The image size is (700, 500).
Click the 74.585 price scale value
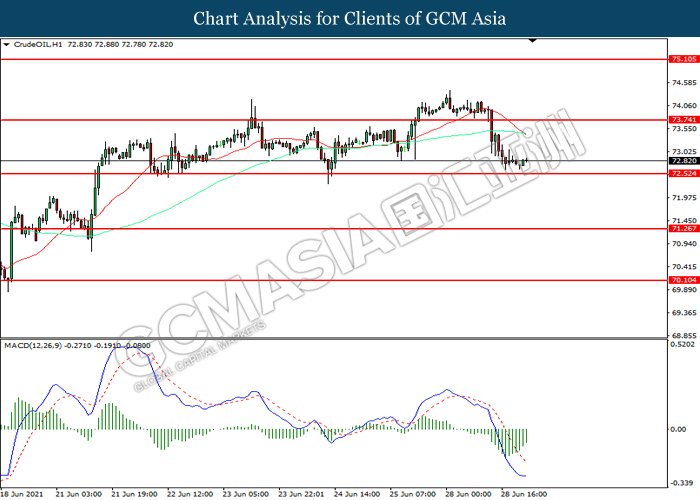[x=684, y=83]
